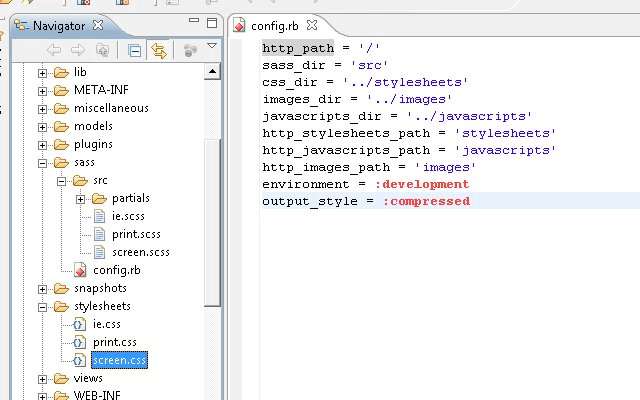This screenshot has width=640, height=400.
Task: Select the models folder icon
Action: coord(61,127)
